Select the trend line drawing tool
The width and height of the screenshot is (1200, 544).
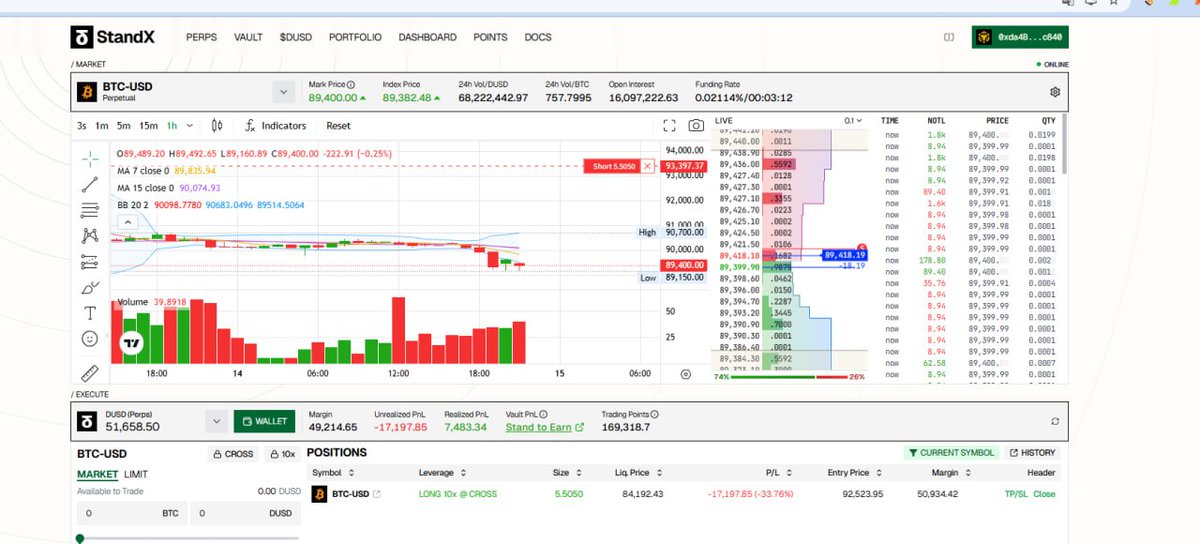(90, 184)
